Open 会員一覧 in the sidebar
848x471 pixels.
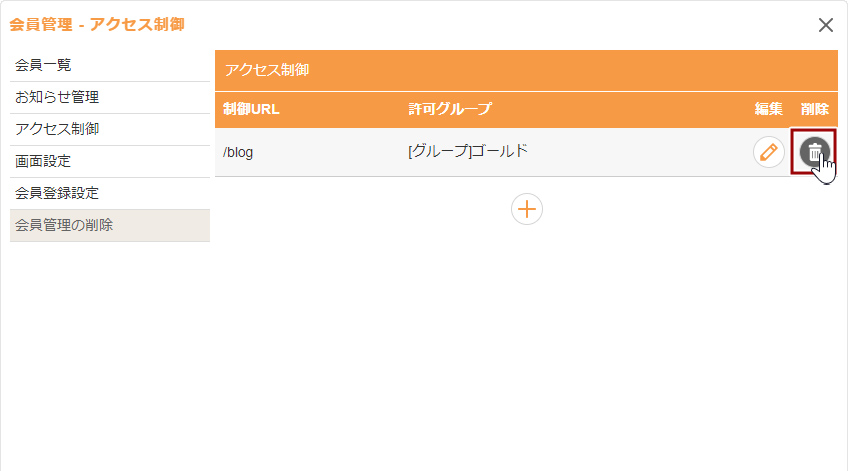(110, 65)
